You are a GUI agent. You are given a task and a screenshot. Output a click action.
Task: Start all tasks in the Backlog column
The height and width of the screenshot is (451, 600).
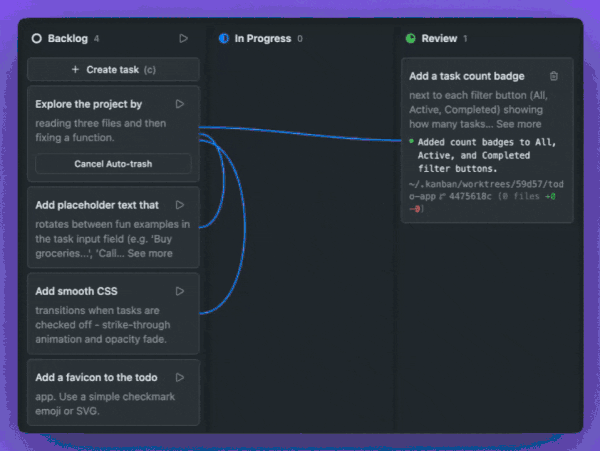pos(183,39)
